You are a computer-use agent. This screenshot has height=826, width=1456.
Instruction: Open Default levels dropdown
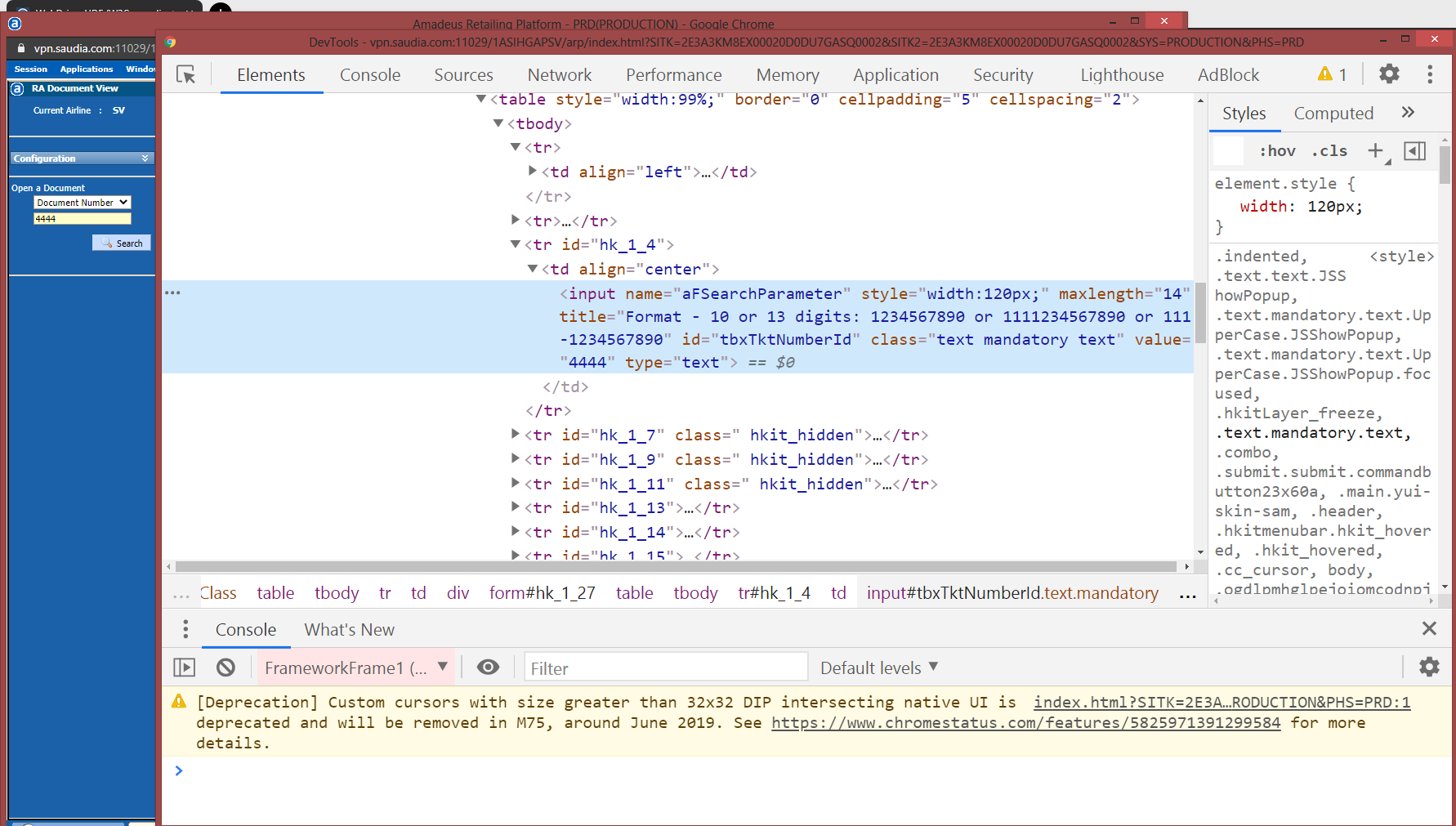(x=878, y=667)
